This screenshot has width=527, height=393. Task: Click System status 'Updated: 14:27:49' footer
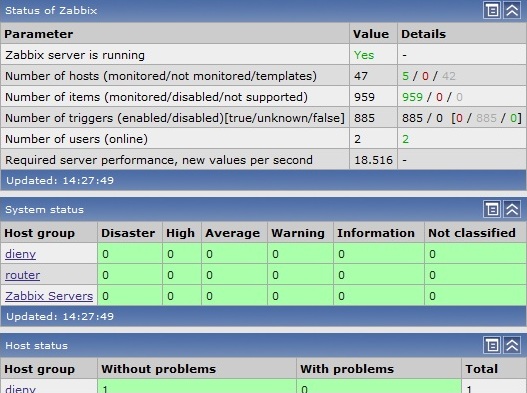click(x=60, y=316)
